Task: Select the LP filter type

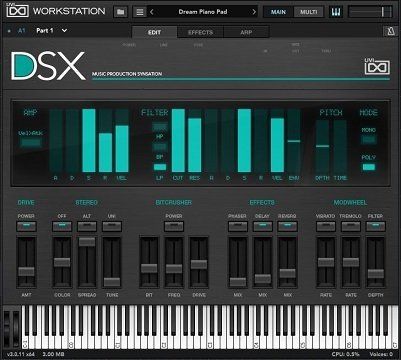Action: point(160,167)
